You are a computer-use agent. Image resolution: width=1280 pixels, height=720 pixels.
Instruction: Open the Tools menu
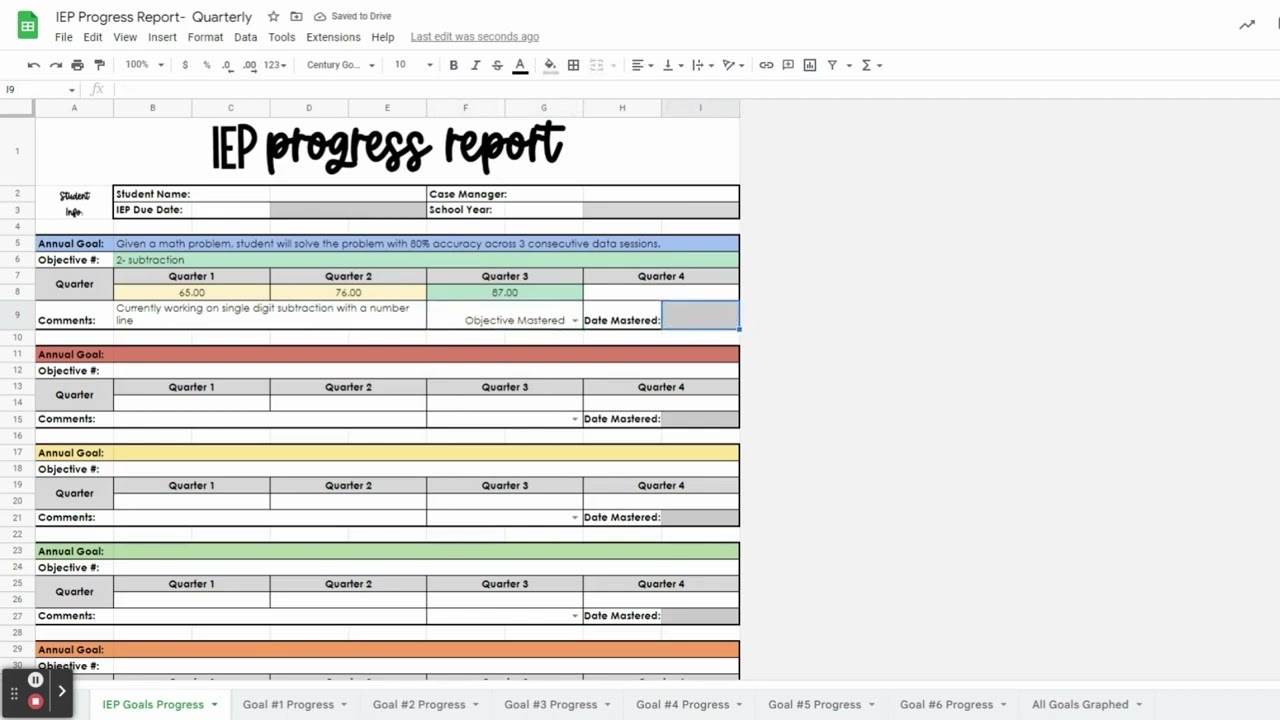[282, 37]
